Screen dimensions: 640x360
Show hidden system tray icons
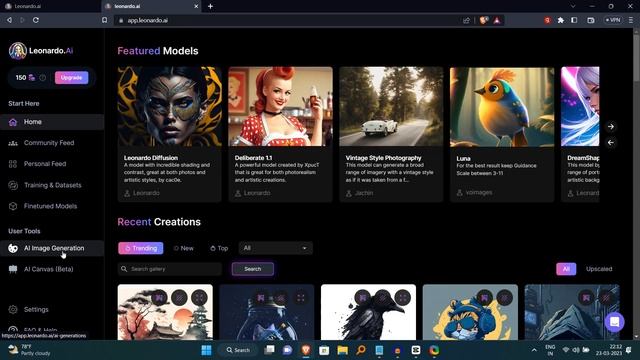coord(534,350)
